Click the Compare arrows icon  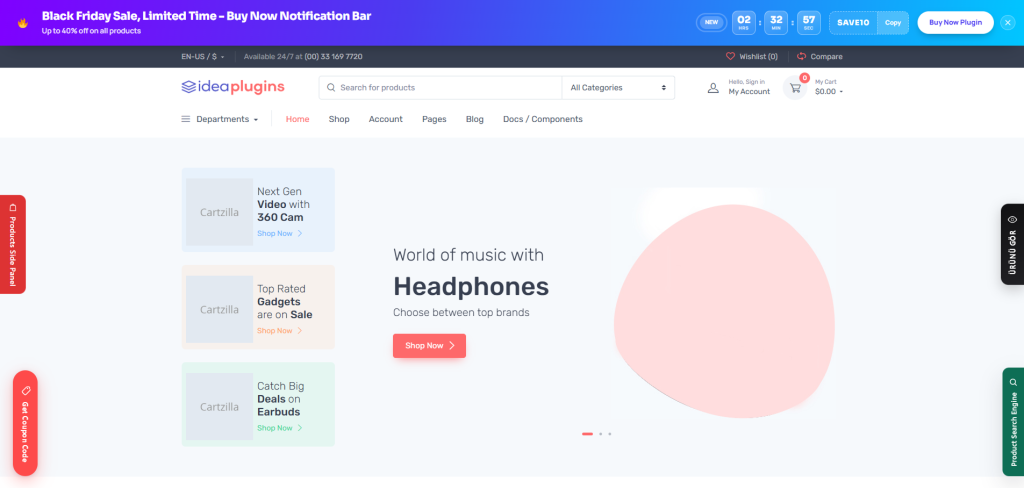tap(801, 57)
